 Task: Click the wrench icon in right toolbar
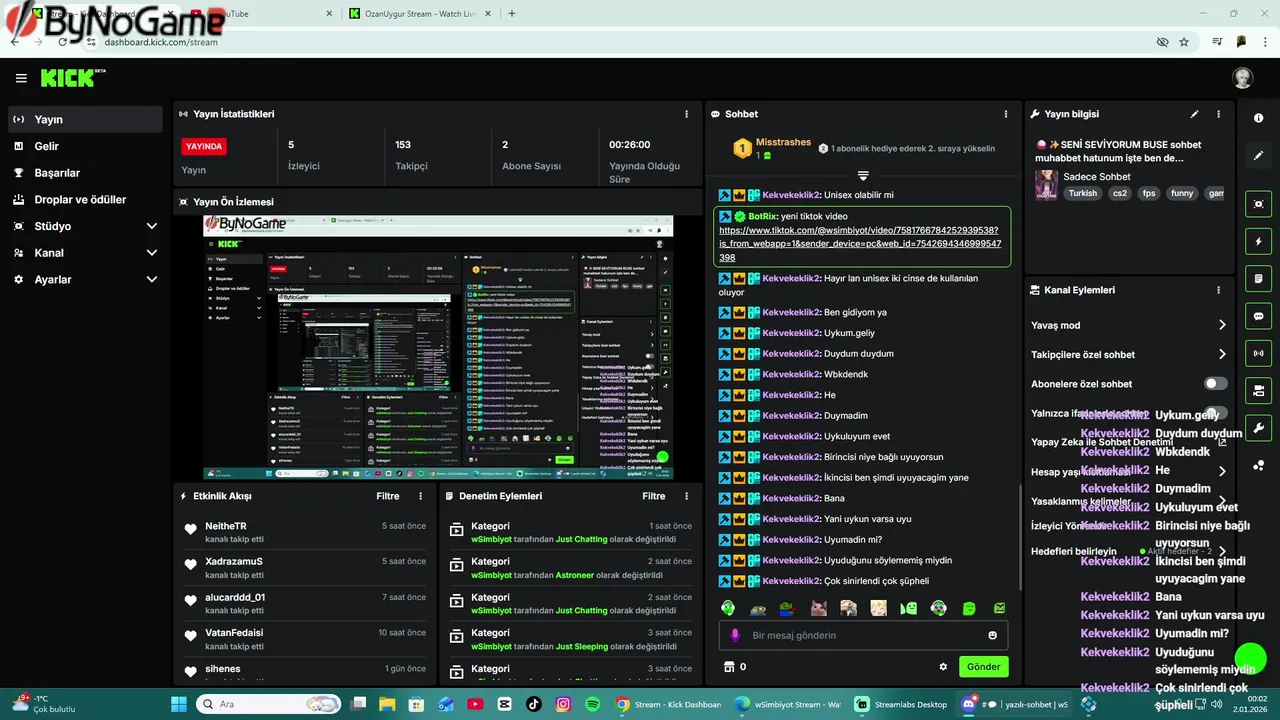click(x=1258, y=428)
